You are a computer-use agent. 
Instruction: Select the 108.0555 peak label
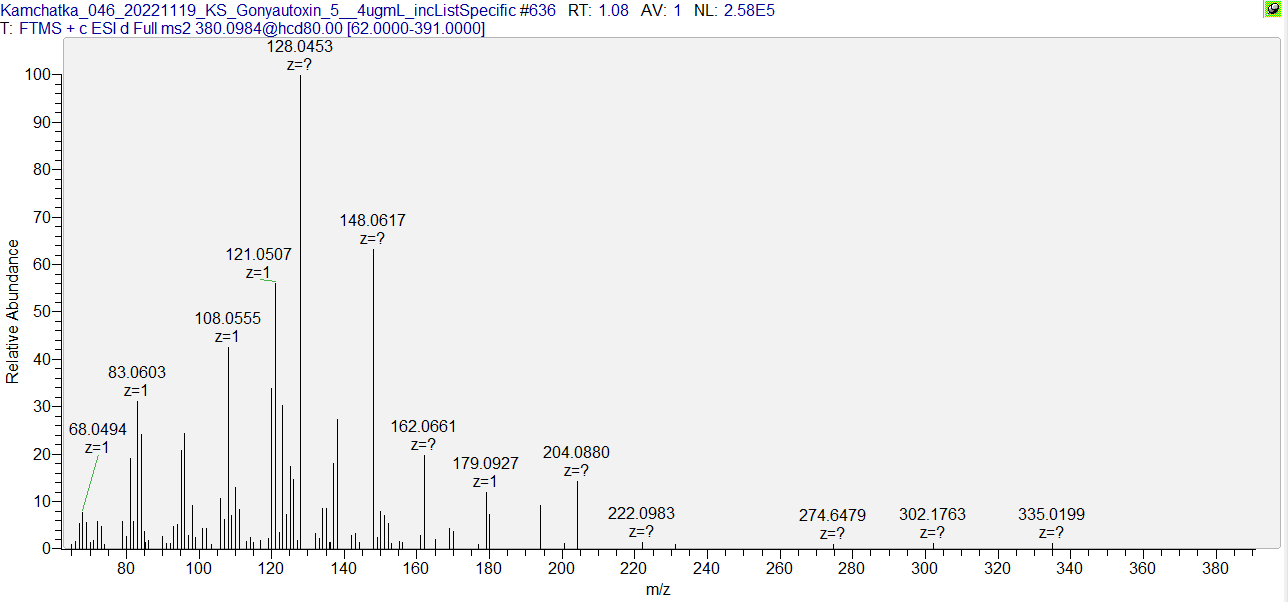point(228,319)
